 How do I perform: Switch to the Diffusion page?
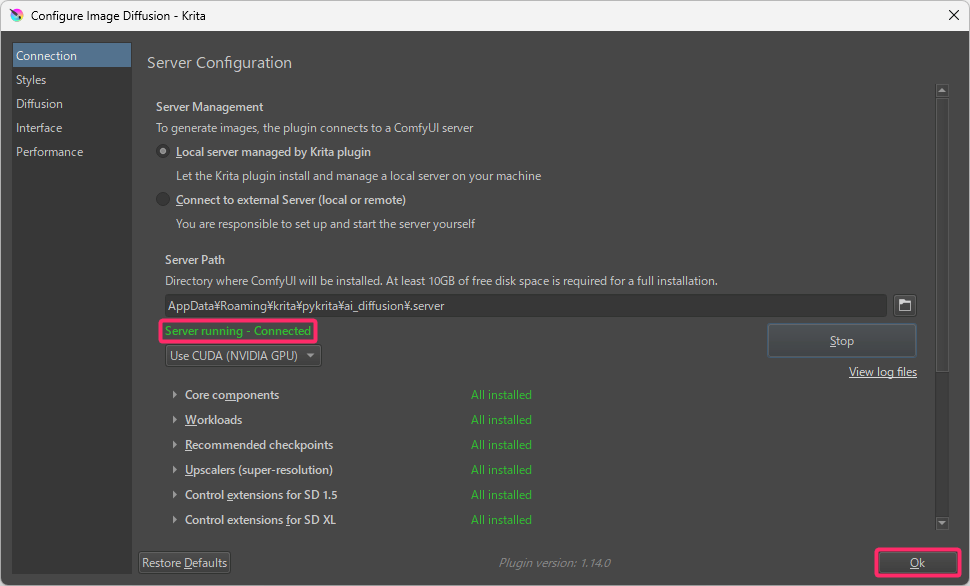pyautogui.click(x=72, y=103)
